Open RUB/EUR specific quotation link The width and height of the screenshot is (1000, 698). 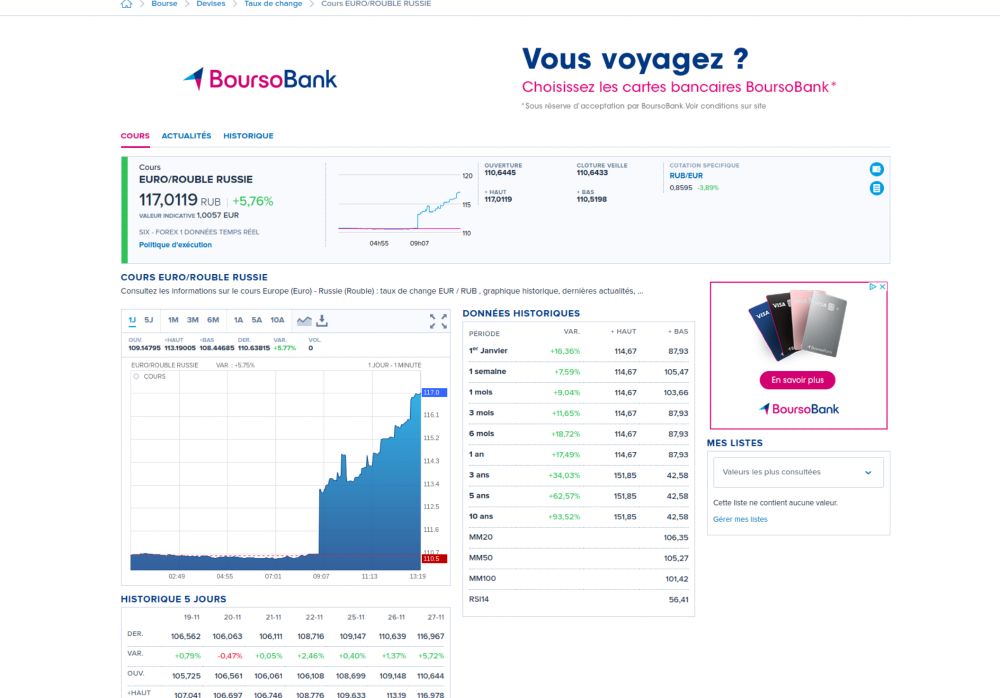686,175
